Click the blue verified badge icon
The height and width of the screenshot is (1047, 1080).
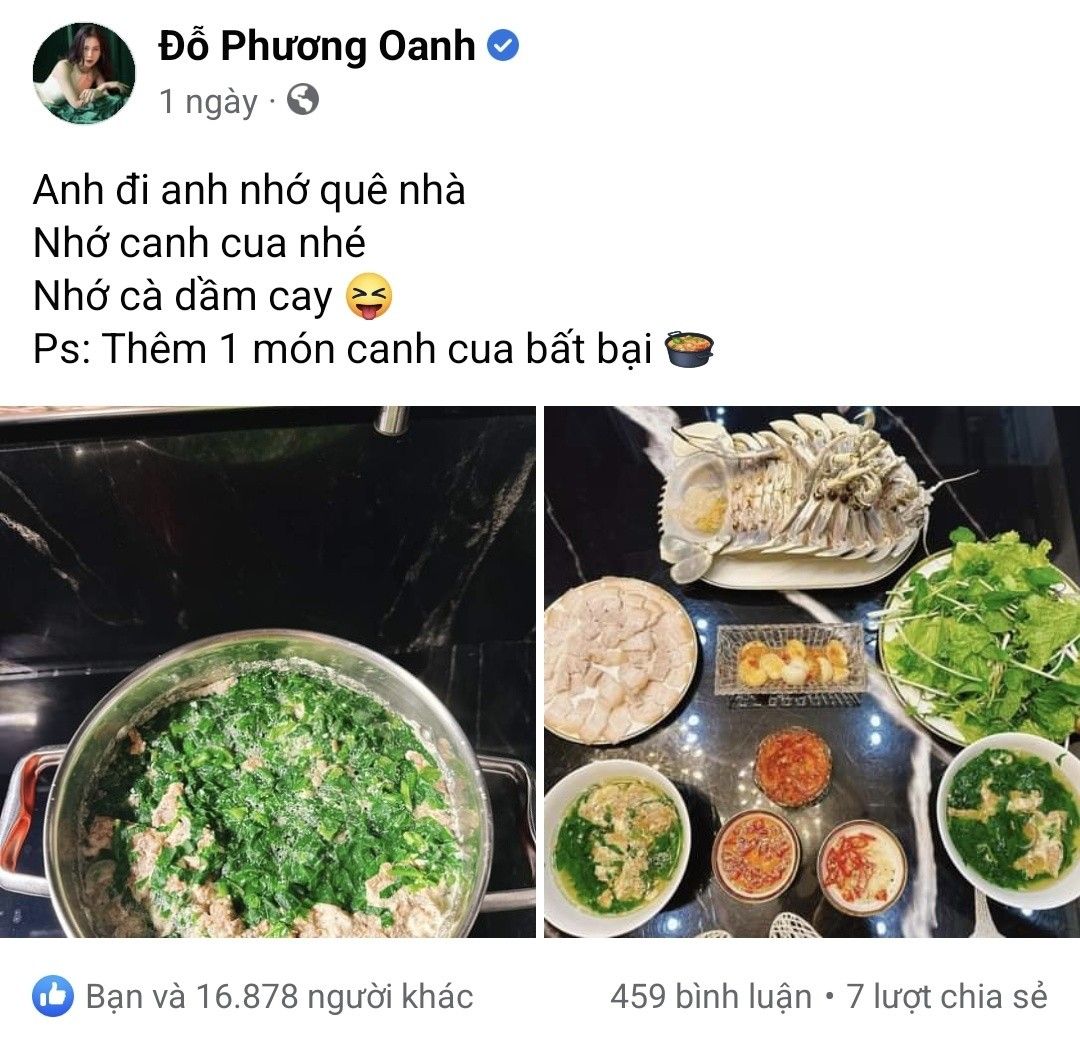pos(503,46)
